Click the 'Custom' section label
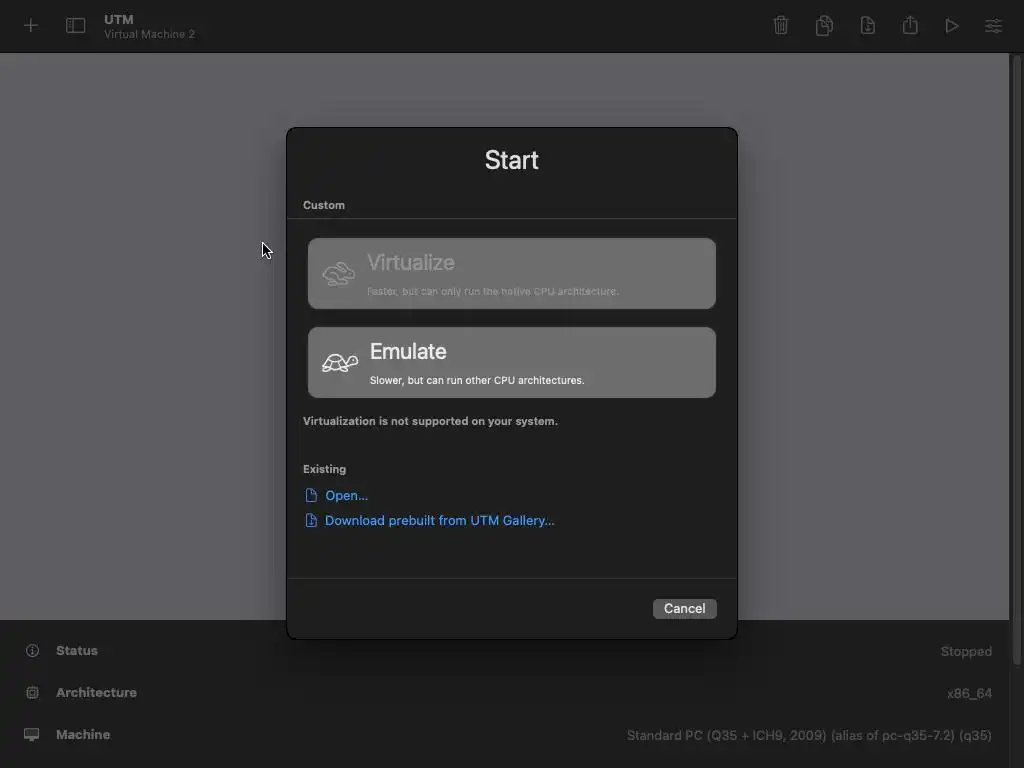 pyautogui.click(x=324, y=205)
